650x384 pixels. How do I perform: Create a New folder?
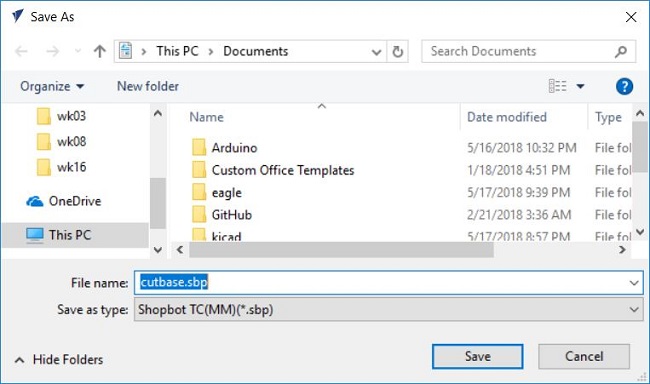148,86
